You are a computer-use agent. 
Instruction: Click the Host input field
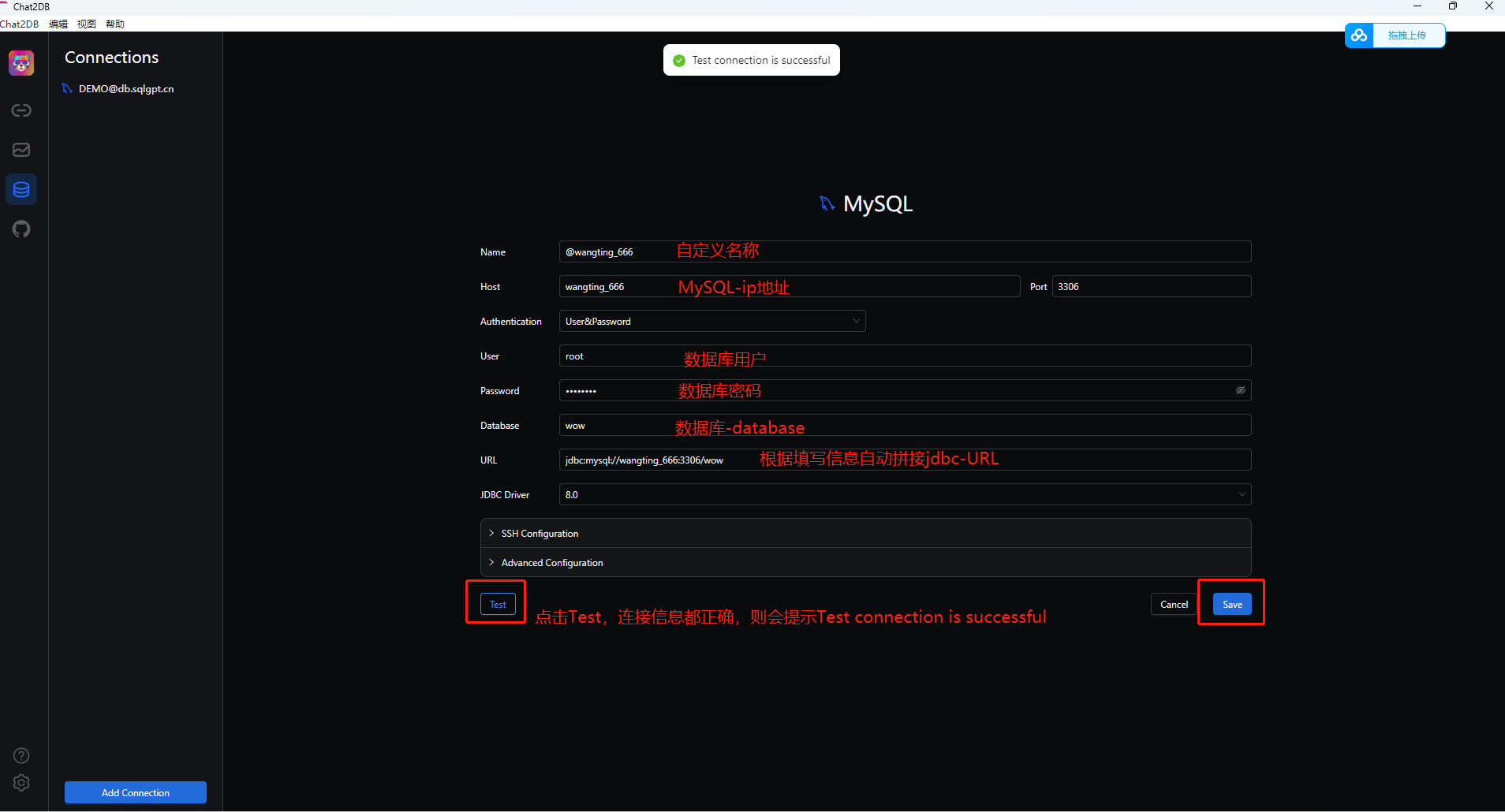790,286
